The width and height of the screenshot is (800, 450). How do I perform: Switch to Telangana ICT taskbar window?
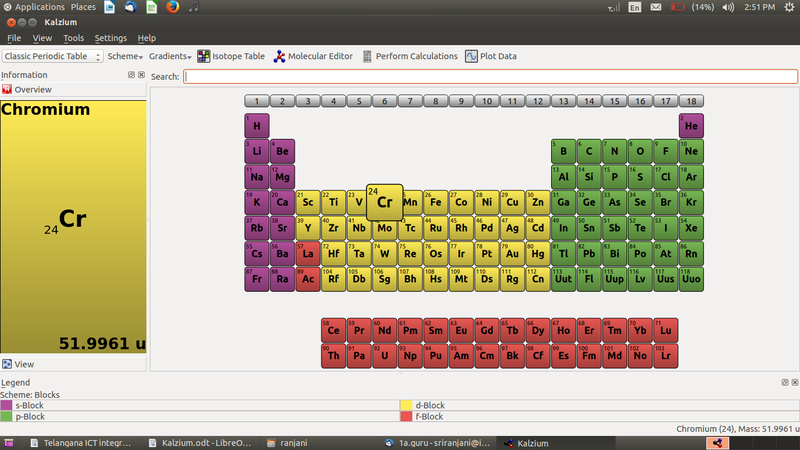(x=81, y=443)
